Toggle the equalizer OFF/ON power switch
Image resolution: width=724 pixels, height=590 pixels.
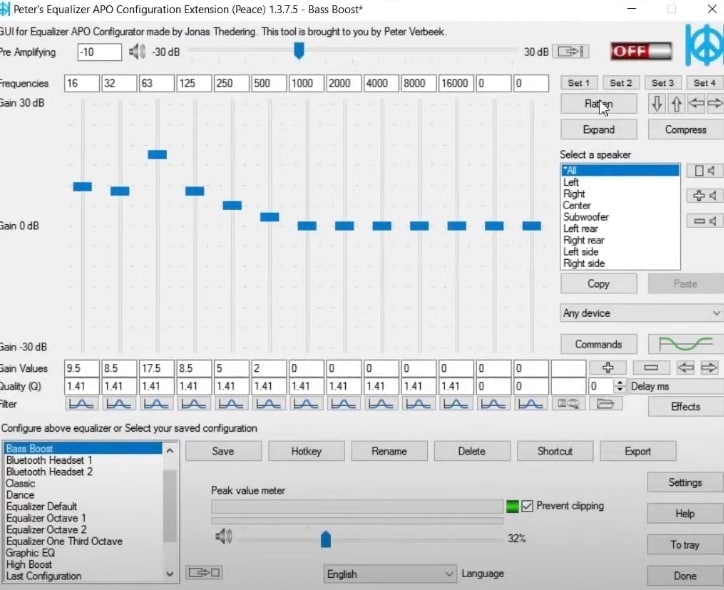pyautogui.click(x=641, y=51)
